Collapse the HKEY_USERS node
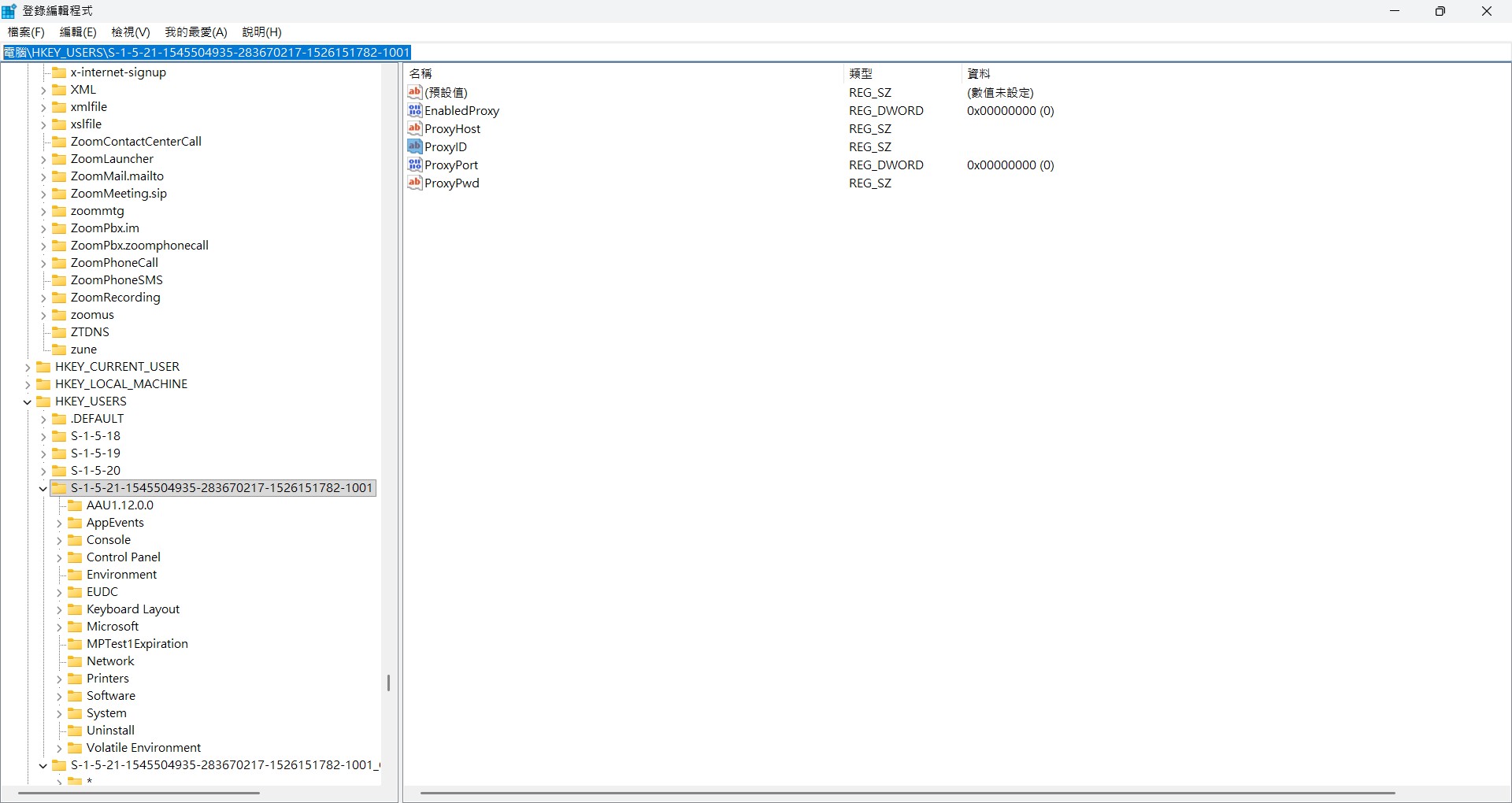This screenshot has width=1512, height=803. click(x=28, y=401)
